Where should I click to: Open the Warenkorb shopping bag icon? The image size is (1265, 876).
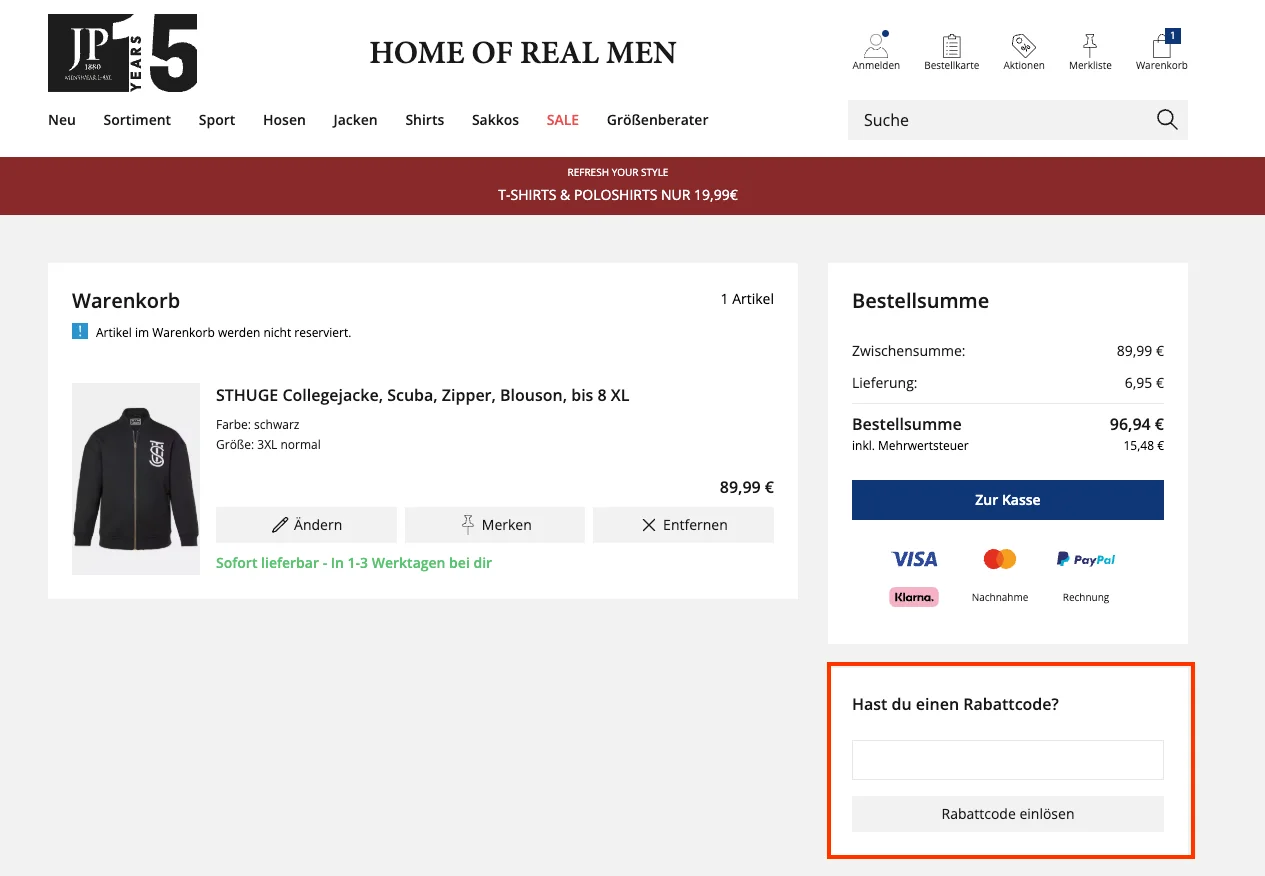[1161, 46]
